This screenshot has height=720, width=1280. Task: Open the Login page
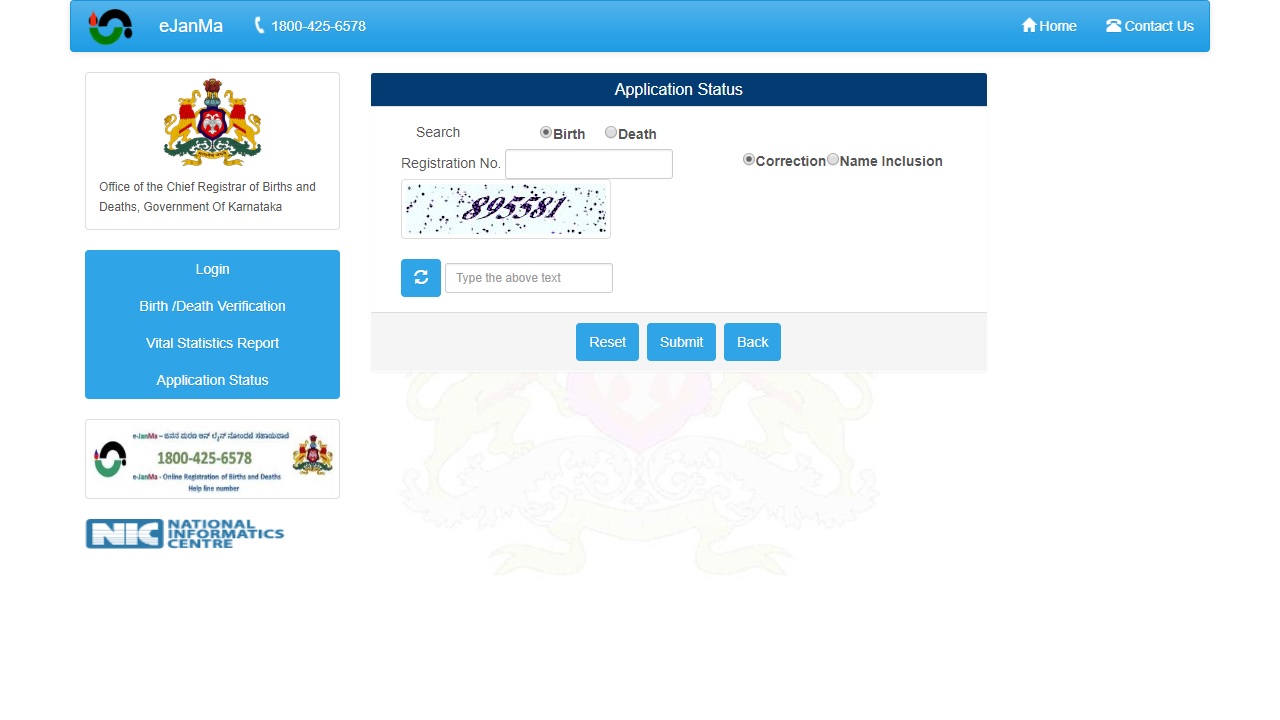(x=212, y=269)
